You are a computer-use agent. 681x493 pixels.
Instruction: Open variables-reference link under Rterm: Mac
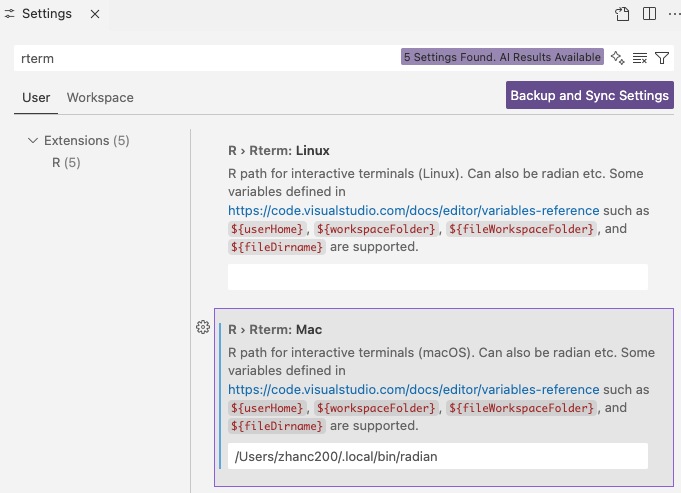[413, 389]
